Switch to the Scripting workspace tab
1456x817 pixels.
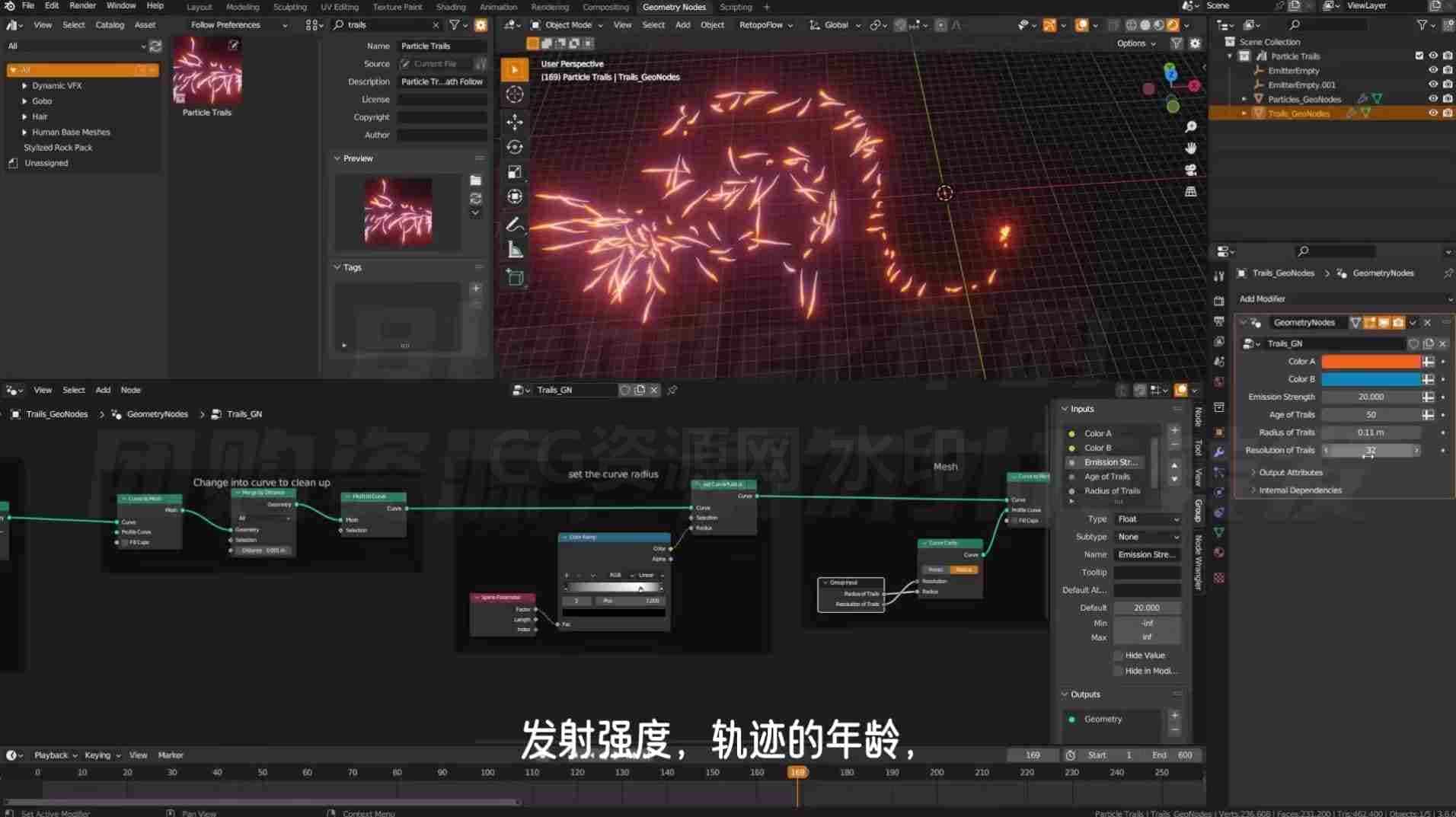(x=736, y=7)
